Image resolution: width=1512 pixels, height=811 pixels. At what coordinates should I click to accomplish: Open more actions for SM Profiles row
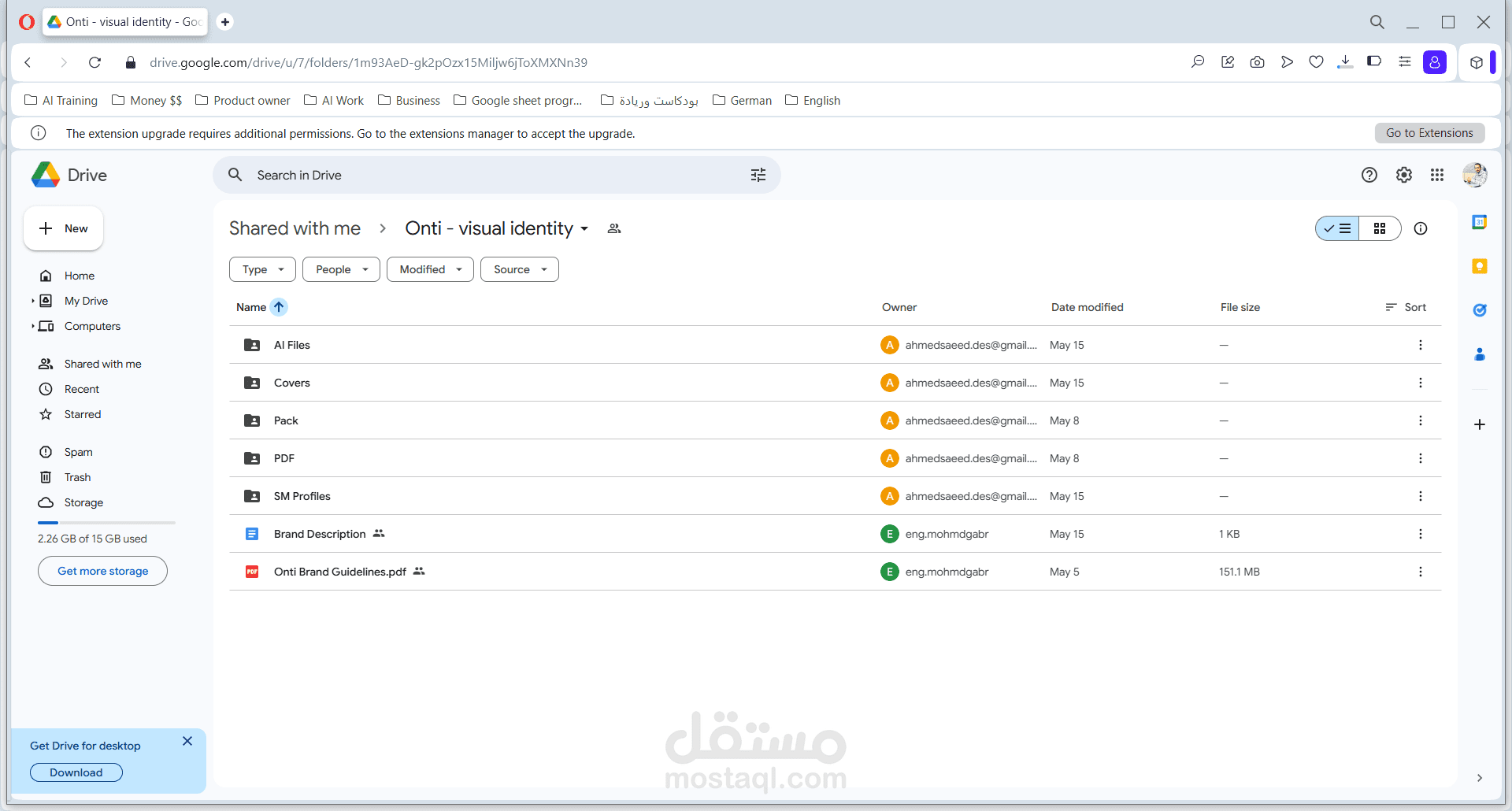click(1421, 496)
